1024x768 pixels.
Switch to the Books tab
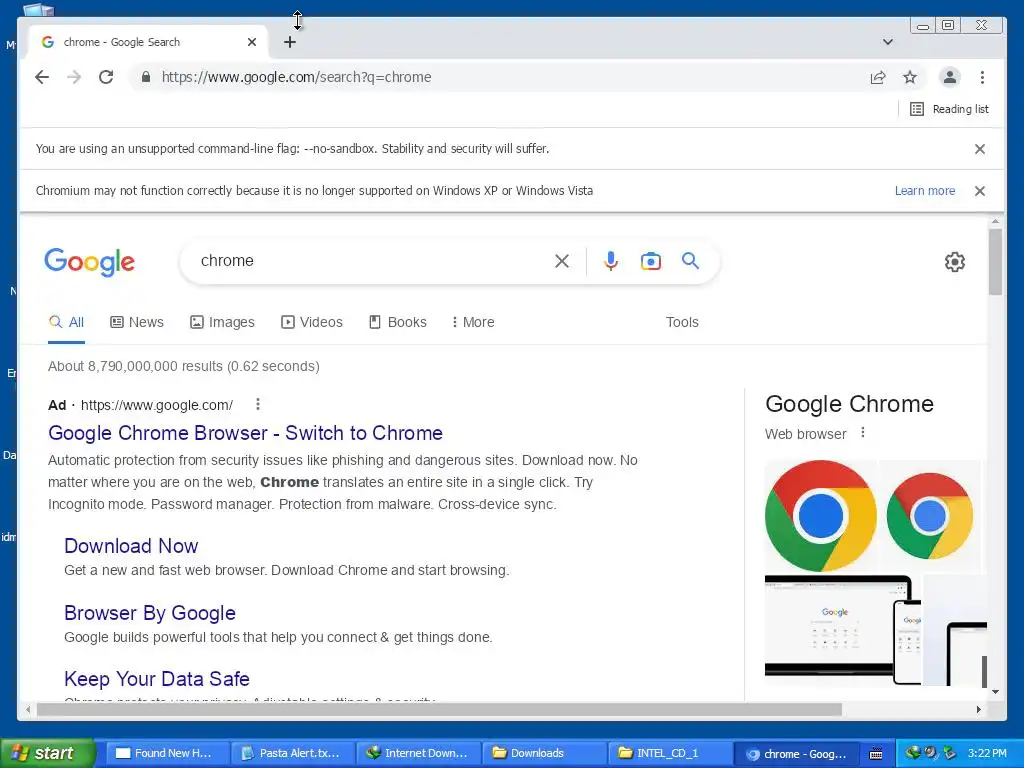pyautogui.click(x=398, y=323)
